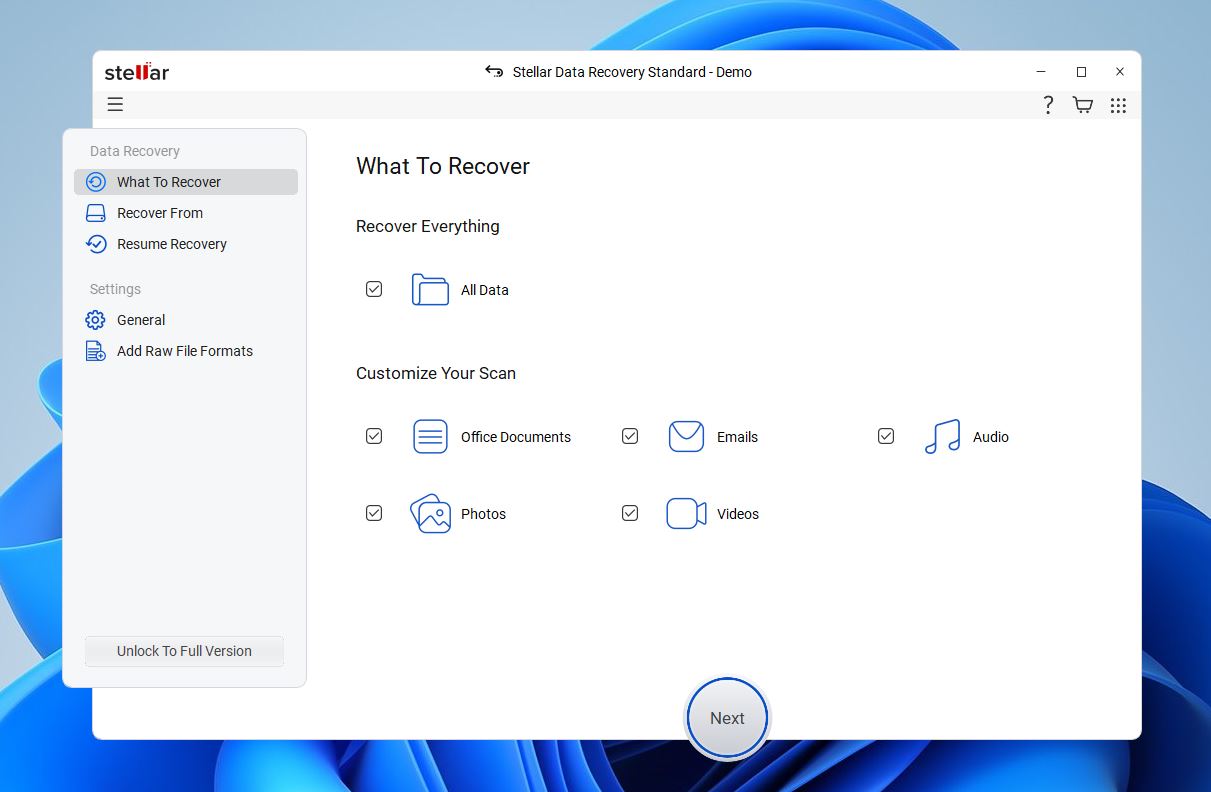
Task: Open the apps grid icon
Action: [x=1118, y=105]
